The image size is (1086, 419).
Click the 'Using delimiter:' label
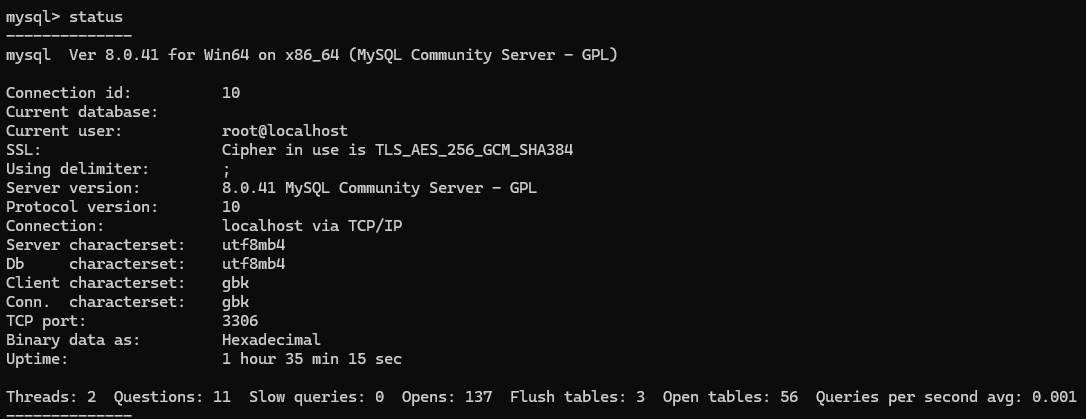coord(77,169)
